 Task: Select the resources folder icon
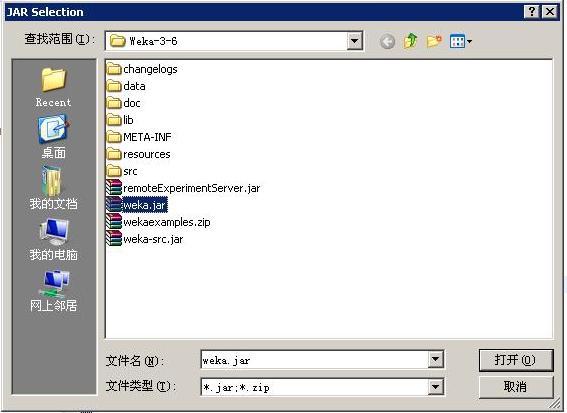click(114, 154)
